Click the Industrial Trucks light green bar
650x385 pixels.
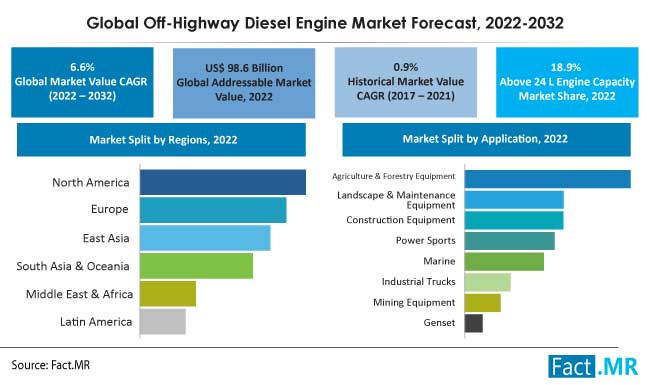pyautogui.click(x=488, y=282)
